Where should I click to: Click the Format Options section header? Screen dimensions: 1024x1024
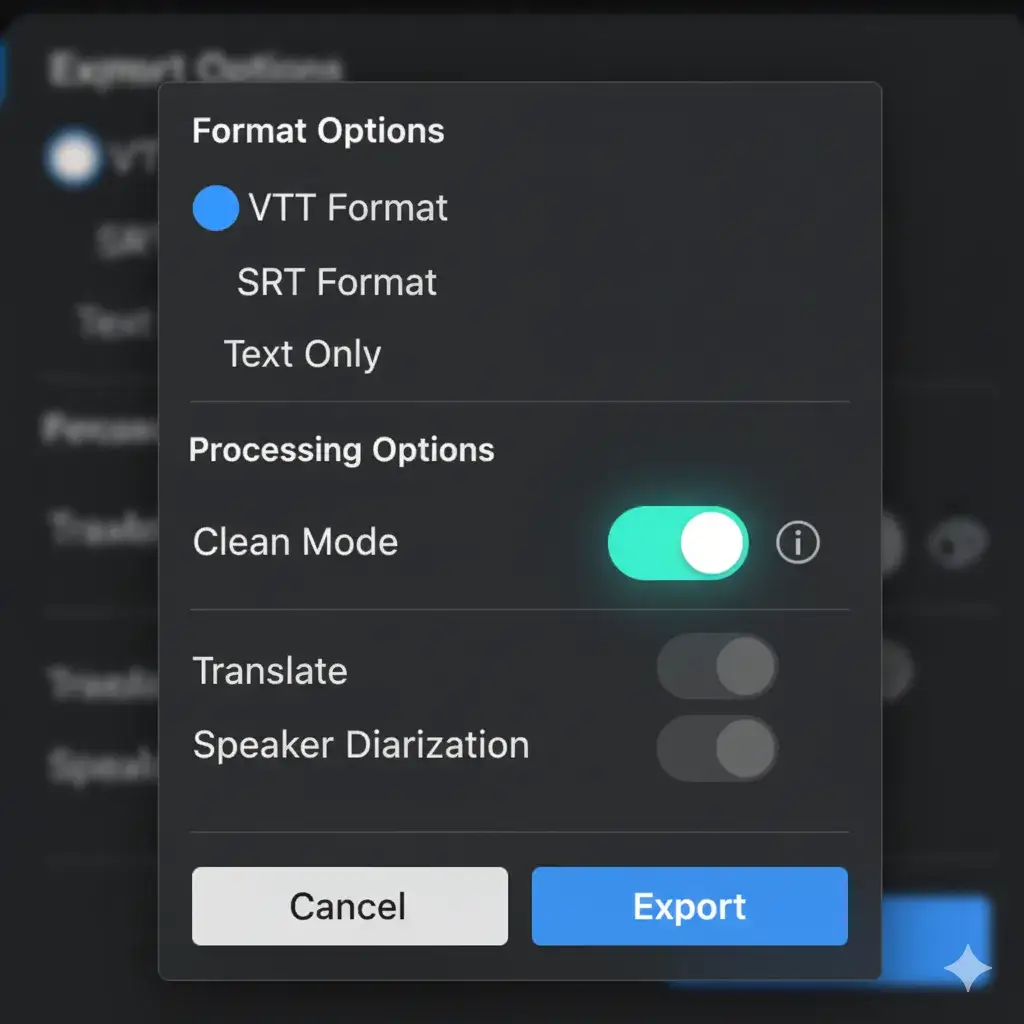[317, 131]
